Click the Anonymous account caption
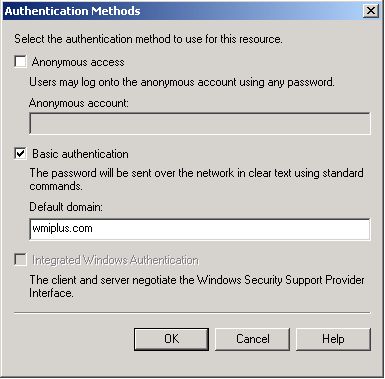The width and height of the screenshot is (385, 379). [x=79, y=103]
